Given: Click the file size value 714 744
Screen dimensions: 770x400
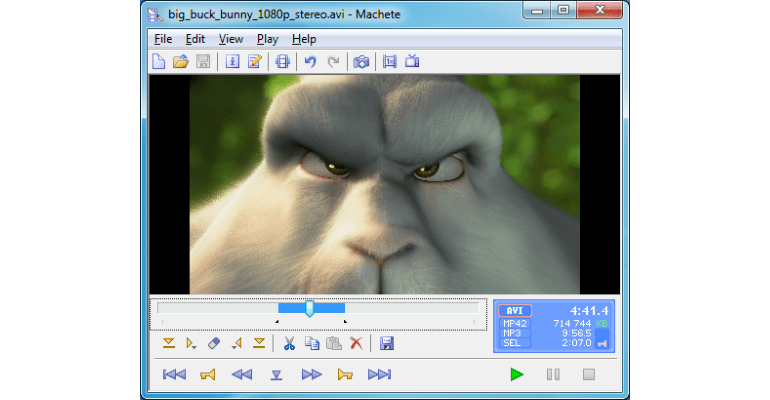Looking at the screenshot, I should point(572,323).
